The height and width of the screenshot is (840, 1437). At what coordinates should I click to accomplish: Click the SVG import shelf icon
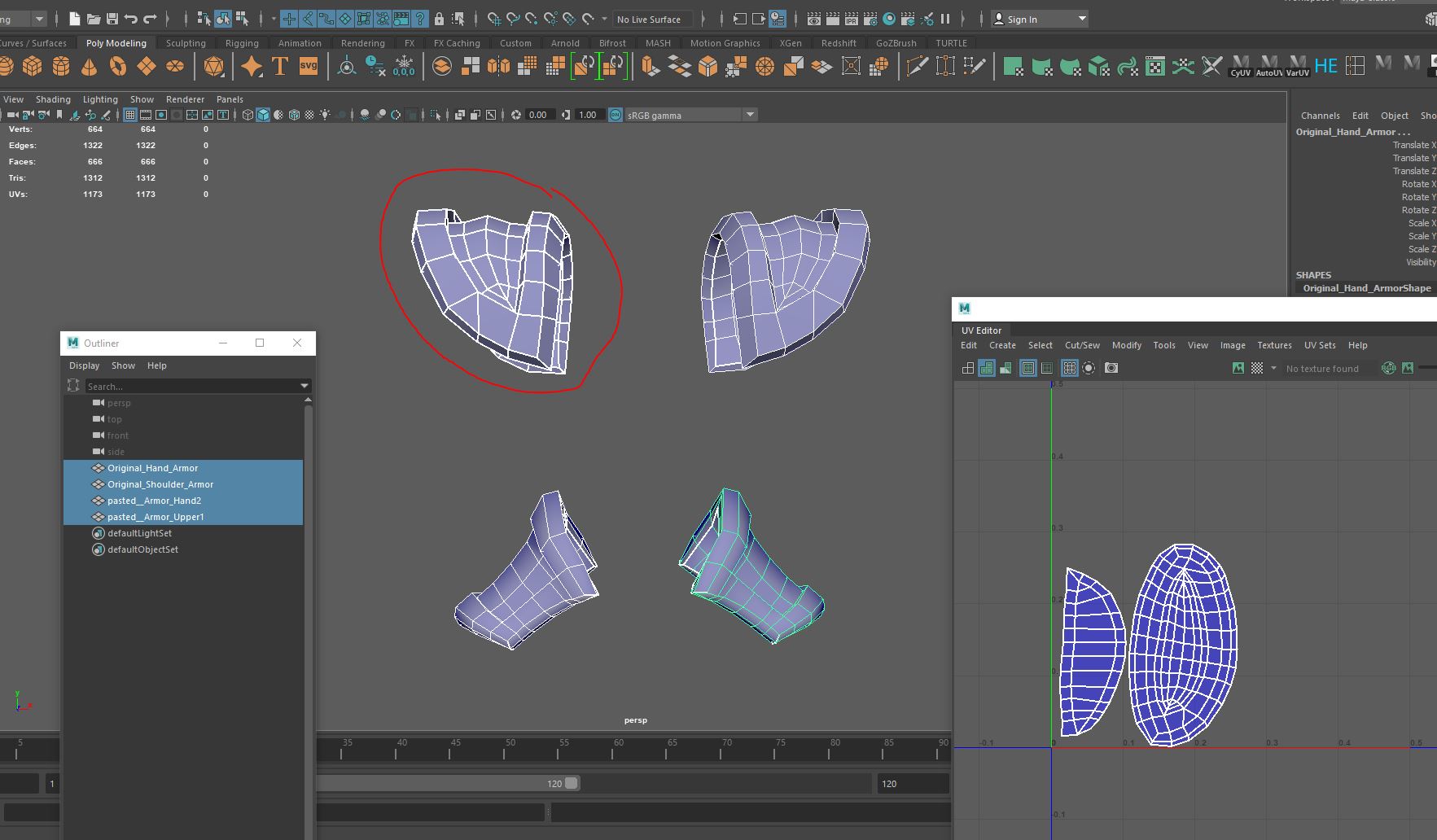(x=308, y=67)
